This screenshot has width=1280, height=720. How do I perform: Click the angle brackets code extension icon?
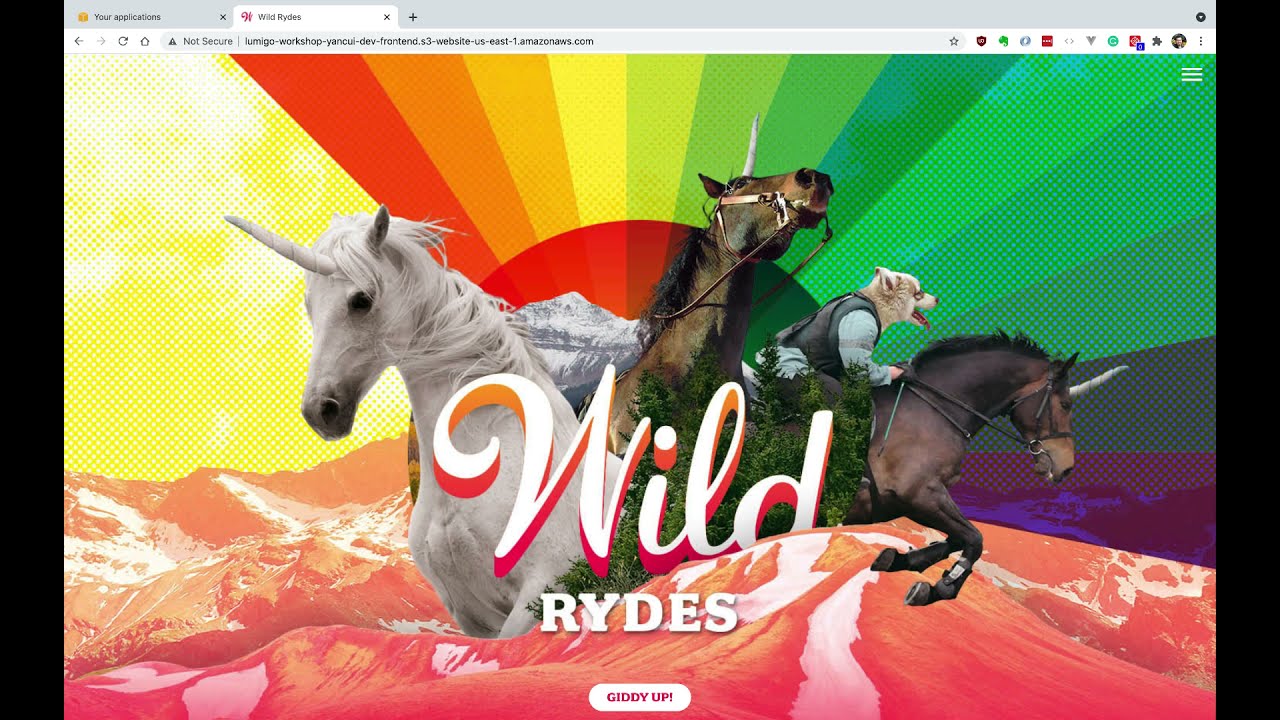pos(1069,41)
